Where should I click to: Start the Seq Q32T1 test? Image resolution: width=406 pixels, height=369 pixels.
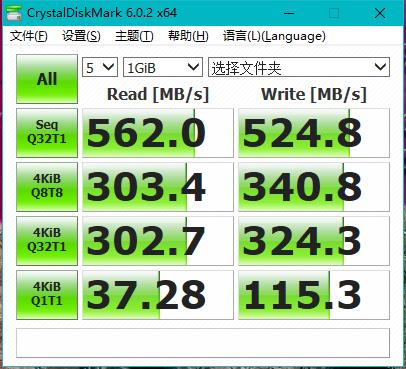[x=47, y=133]
